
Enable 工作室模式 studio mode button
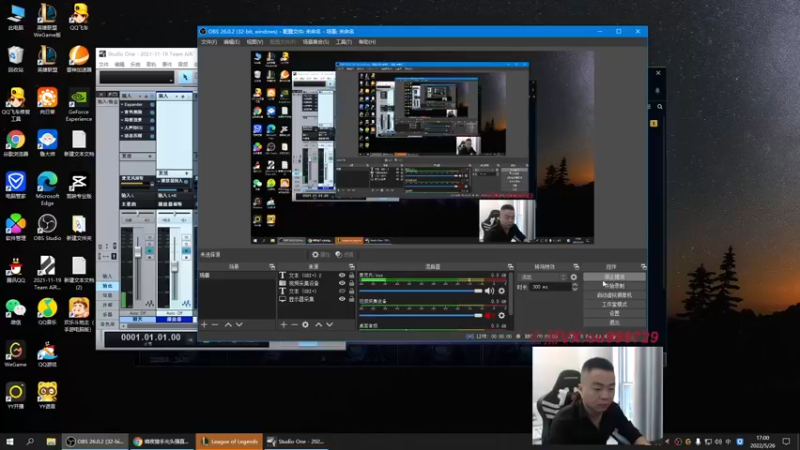click(614, 304)
